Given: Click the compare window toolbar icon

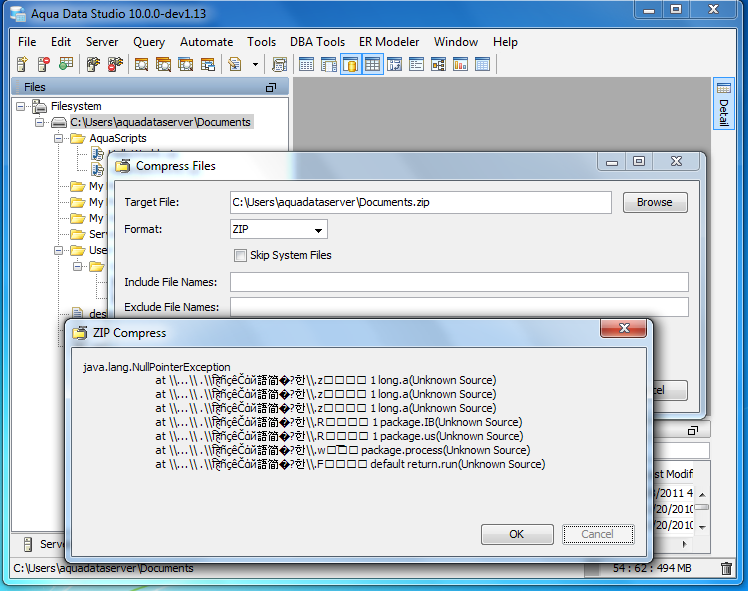Looking at the screenshot, I should point(395,64).
